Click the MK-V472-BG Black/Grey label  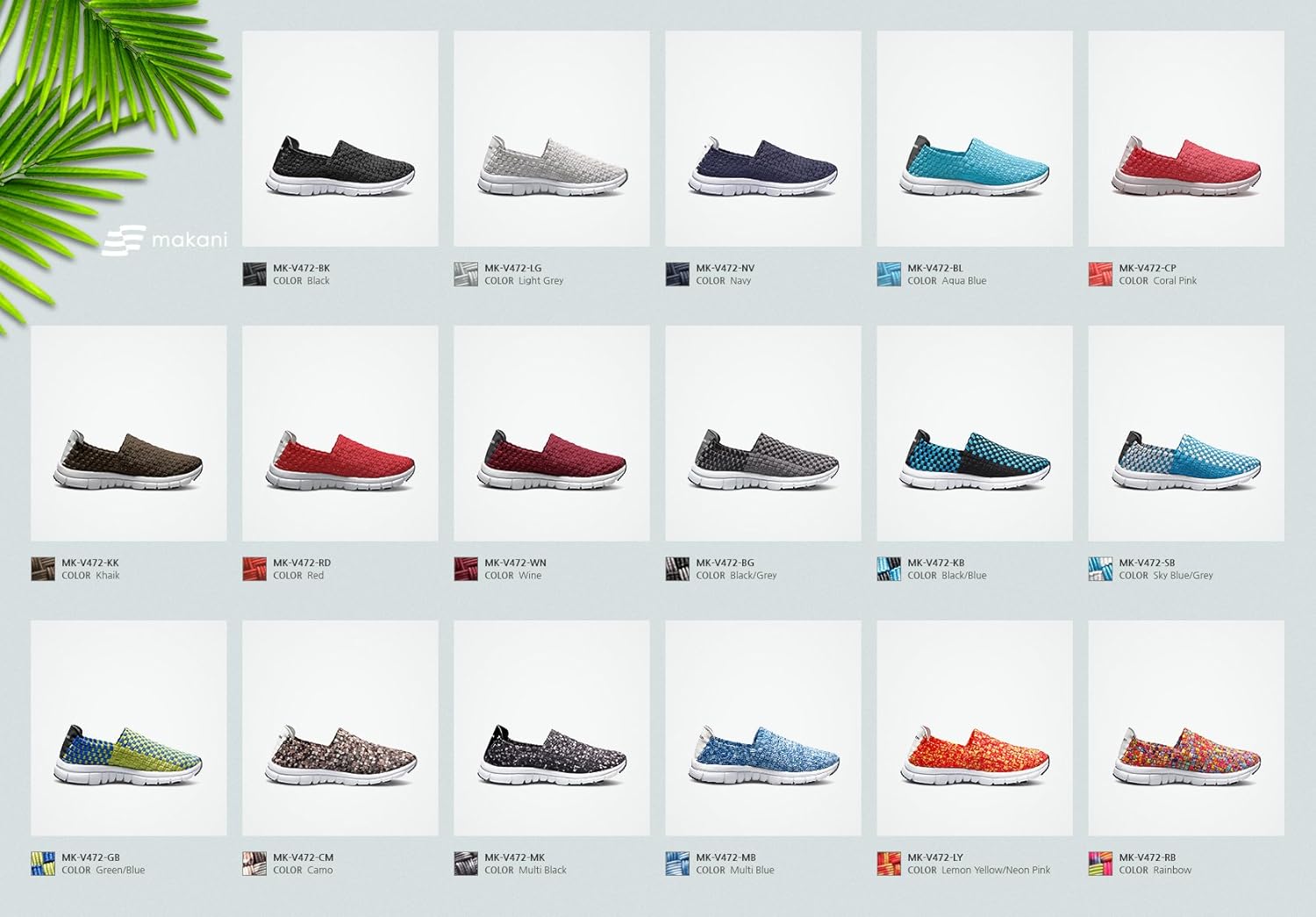click(736, 569)
